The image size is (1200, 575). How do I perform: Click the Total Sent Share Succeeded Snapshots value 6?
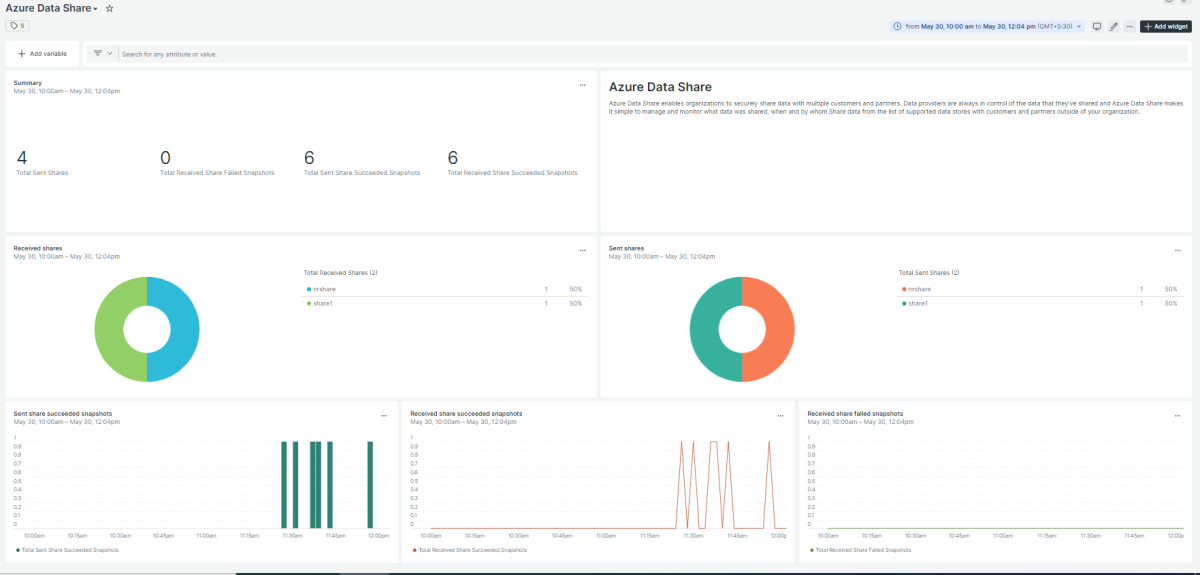pos(310,157)
